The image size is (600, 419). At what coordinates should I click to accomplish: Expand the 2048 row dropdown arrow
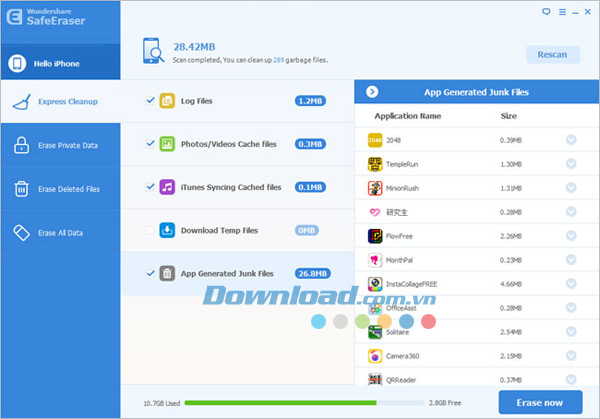571,140
